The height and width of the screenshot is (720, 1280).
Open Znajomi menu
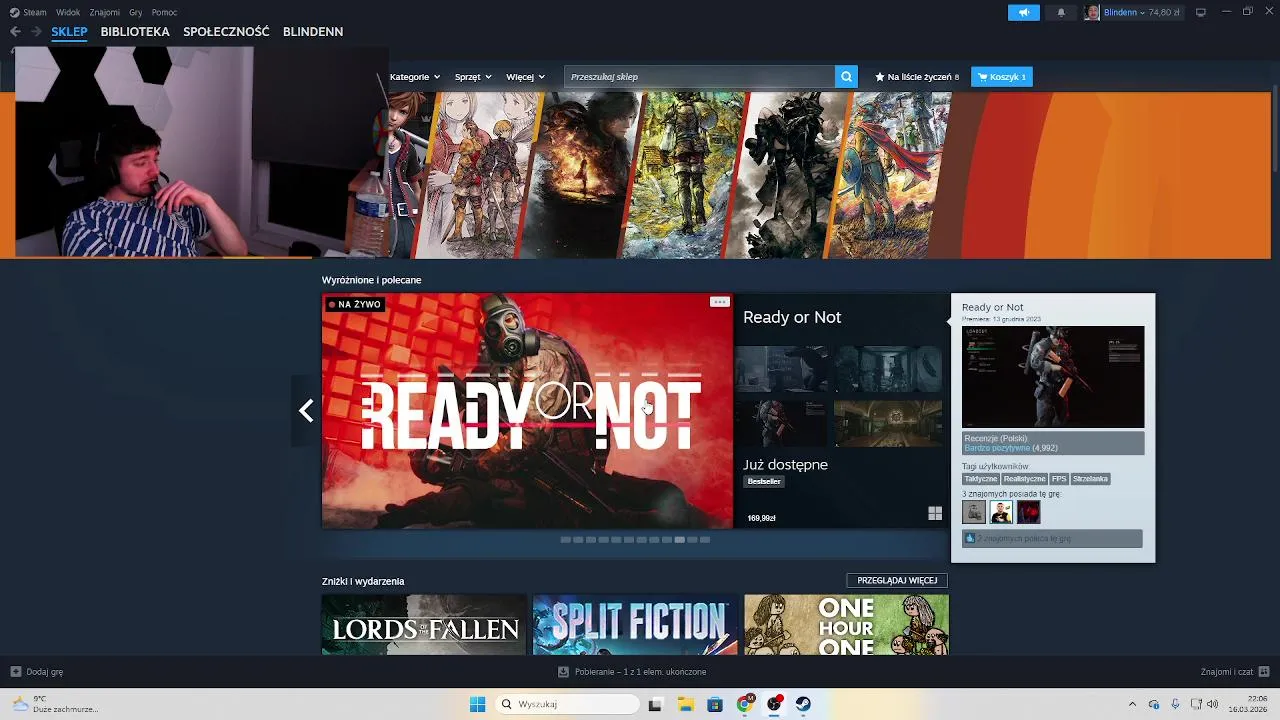pyautogui.click(x=104, y=12)
